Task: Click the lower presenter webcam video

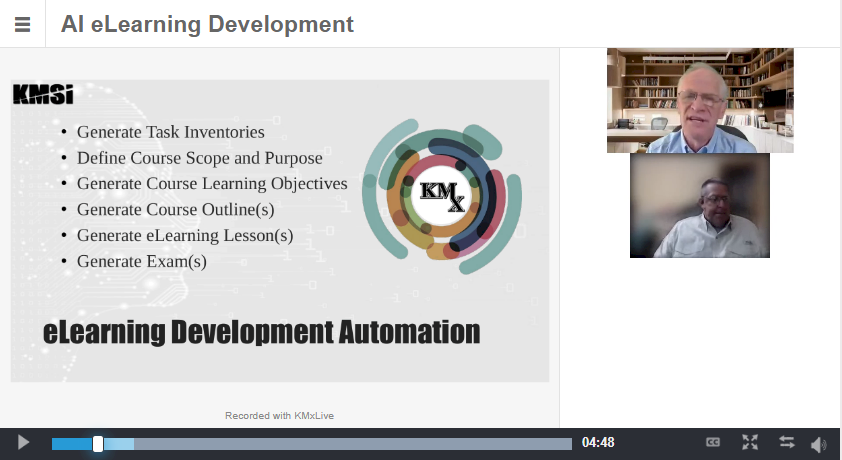Action: (x=700, y=206)
